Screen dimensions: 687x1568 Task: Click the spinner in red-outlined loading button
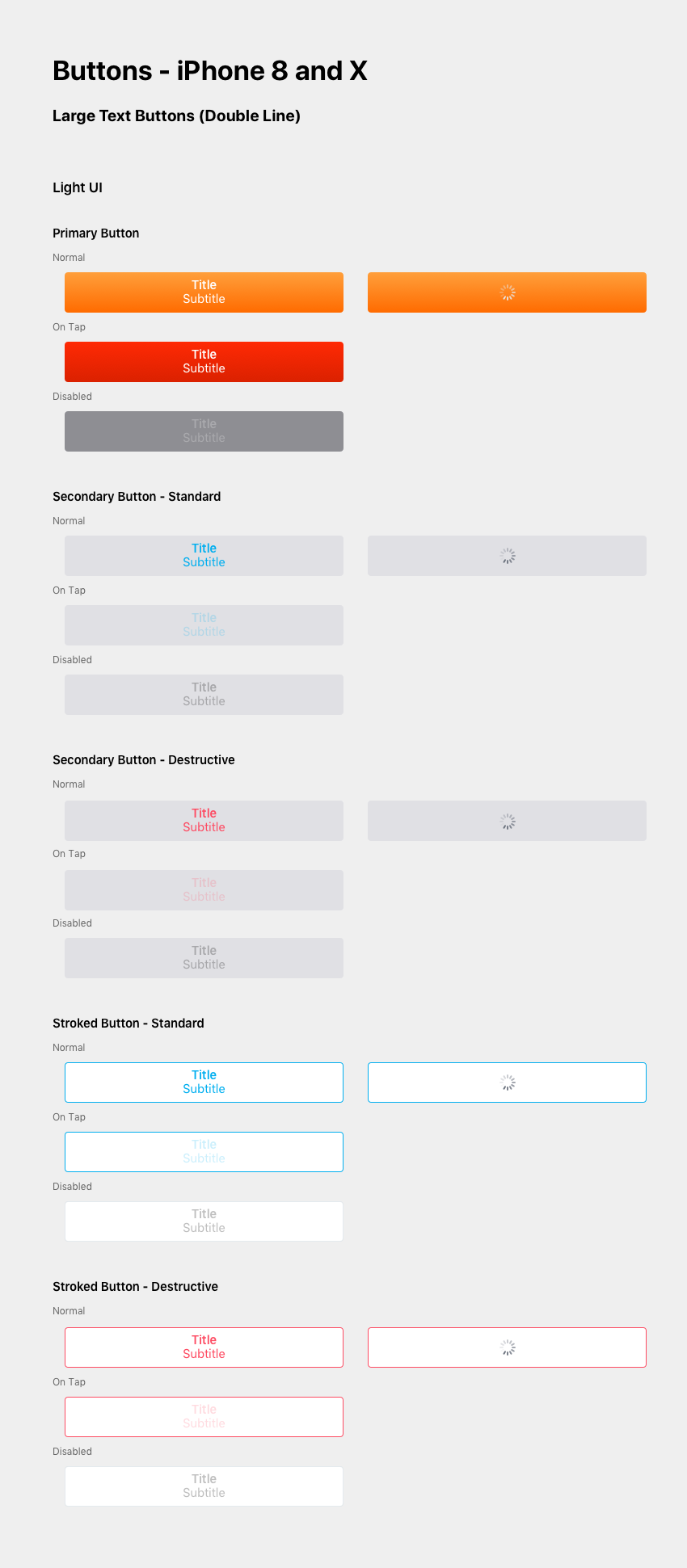point(508,1347)
